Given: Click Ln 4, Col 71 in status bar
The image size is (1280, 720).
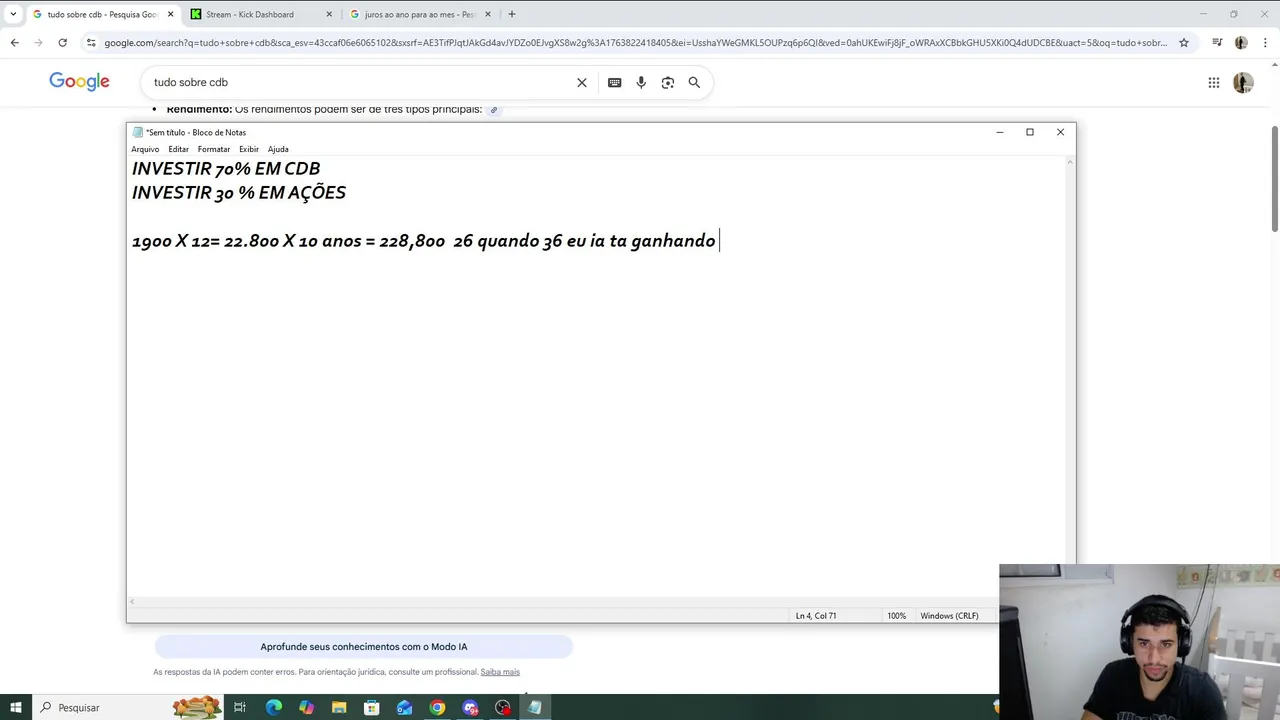Looking at the screenshot, I should click(816, 616).
